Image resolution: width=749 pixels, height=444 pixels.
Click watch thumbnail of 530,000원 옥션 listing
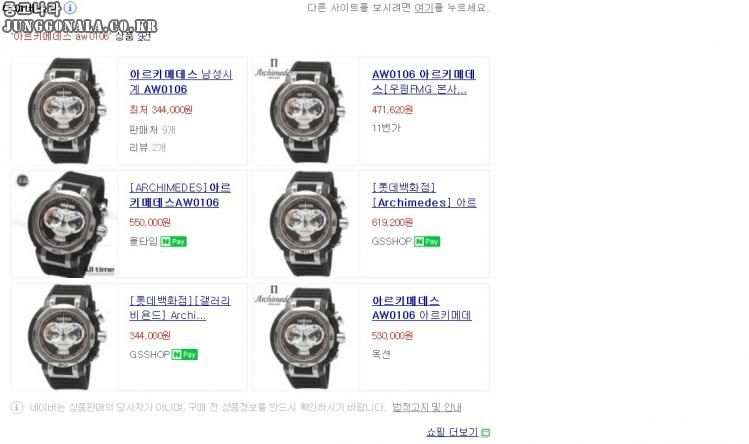306,337
